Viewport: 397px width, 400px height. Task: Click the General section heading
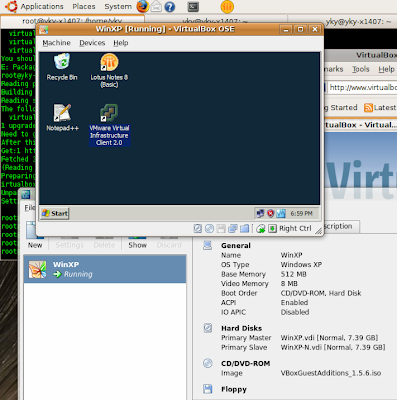(x=236, y=246)
